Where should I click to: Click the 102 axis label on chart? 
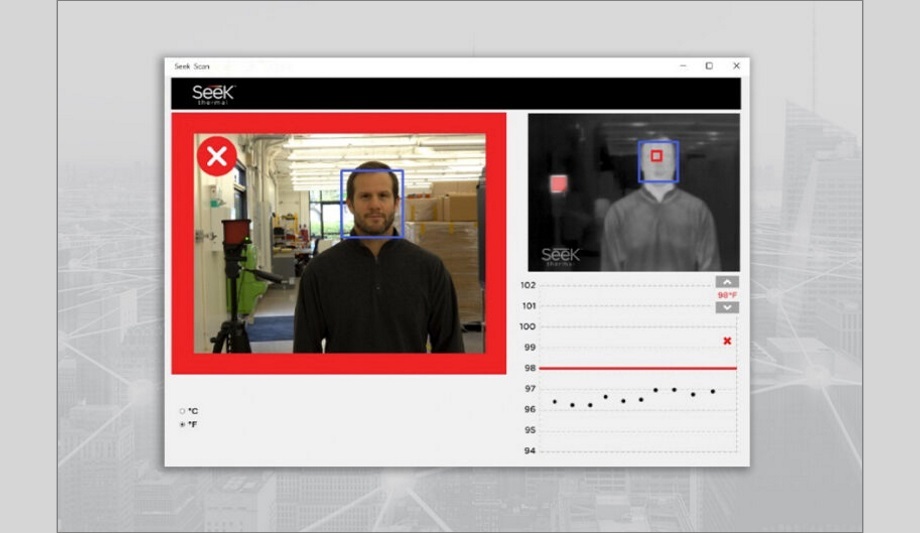(528, 285)
